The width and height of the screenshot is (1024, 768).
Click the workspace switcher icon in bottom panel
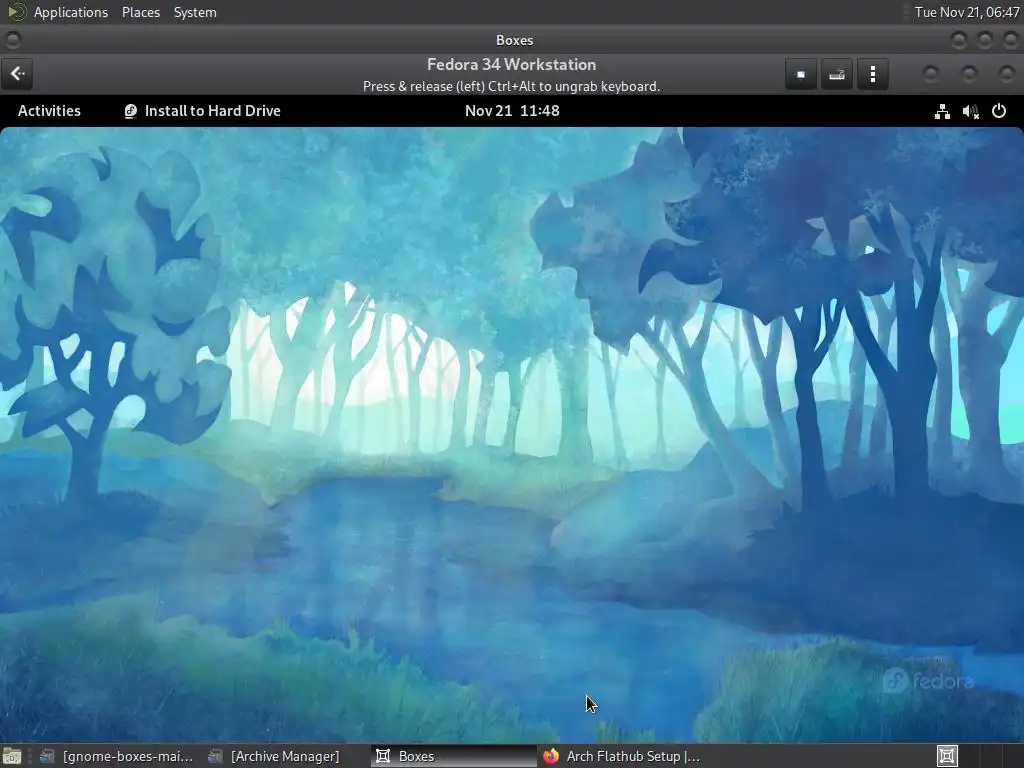tap(947, 756)
